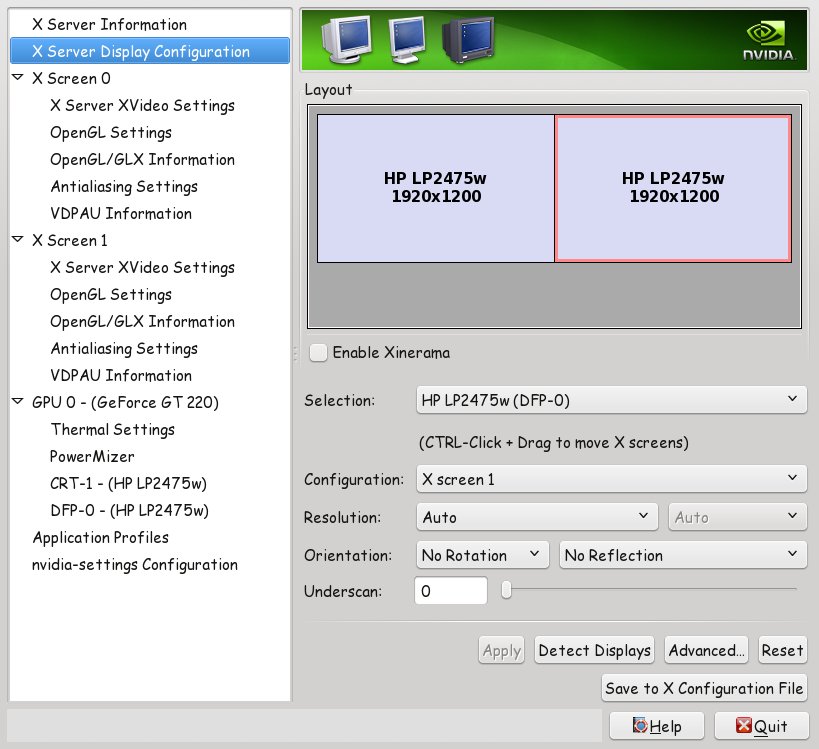The height and width of the screenshot is (749, 819).
Task: Click the Reset button
Action: [782, 650]
